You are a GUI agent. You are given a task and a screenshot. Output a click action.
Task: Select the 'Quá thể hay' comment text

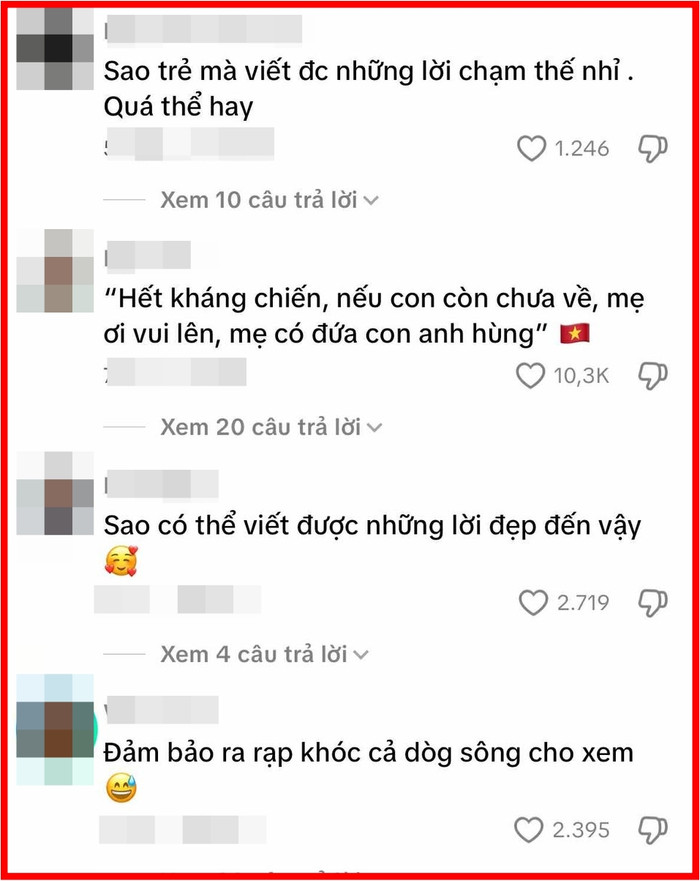(179, 107)
